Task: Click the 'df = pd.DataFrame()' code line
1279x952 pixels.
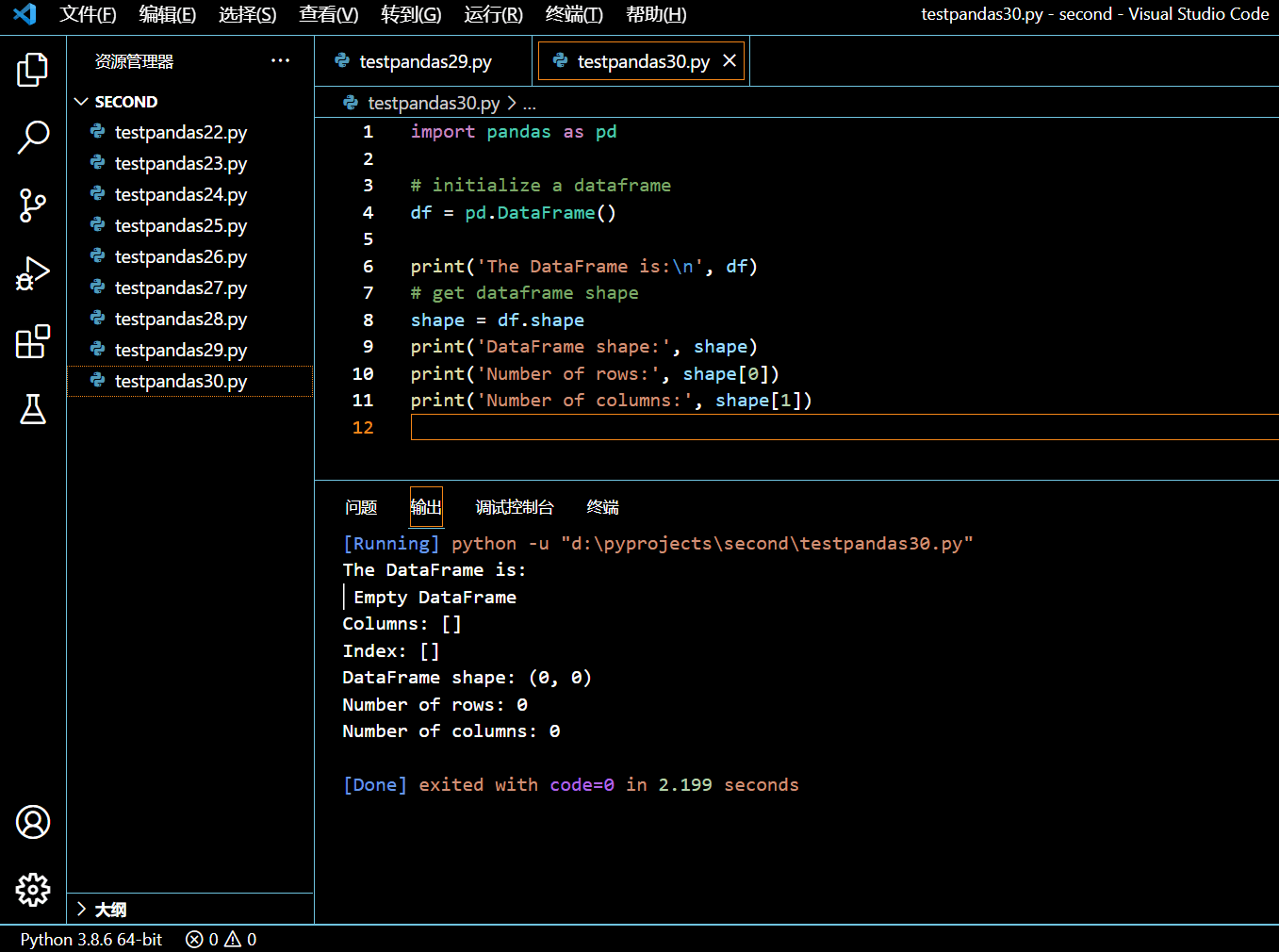Action: point(513,213)
